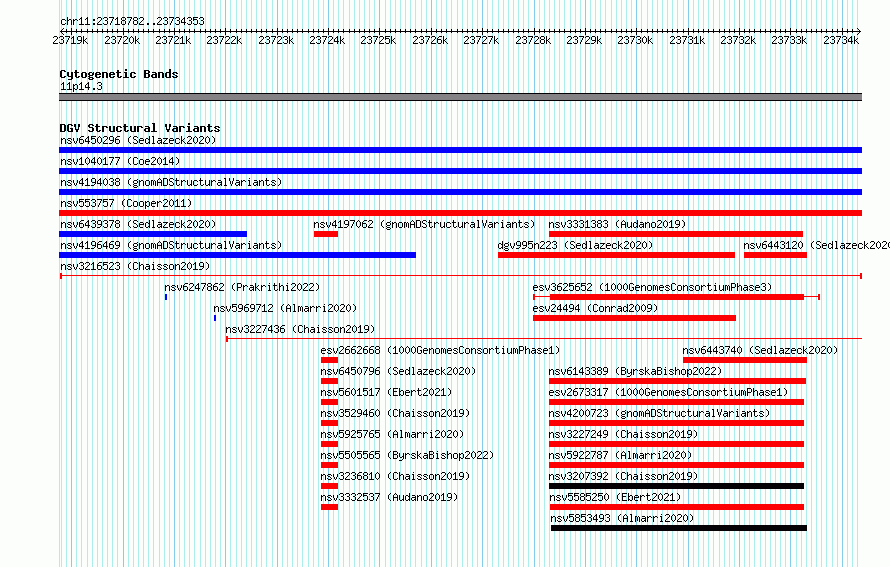Click the 23722k ruler tick label
890x567 pixels.
[x=224, y=40]
